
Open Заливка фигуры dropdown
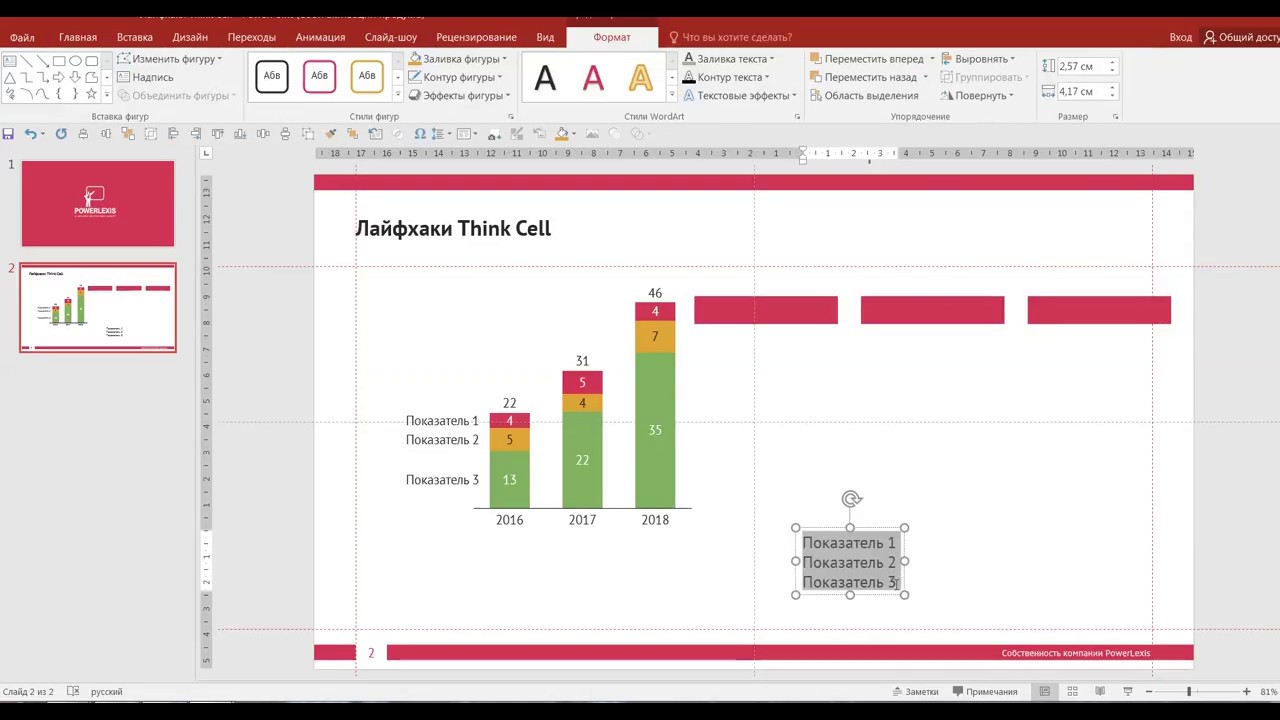pyautogui.click(x=458, y=59)
